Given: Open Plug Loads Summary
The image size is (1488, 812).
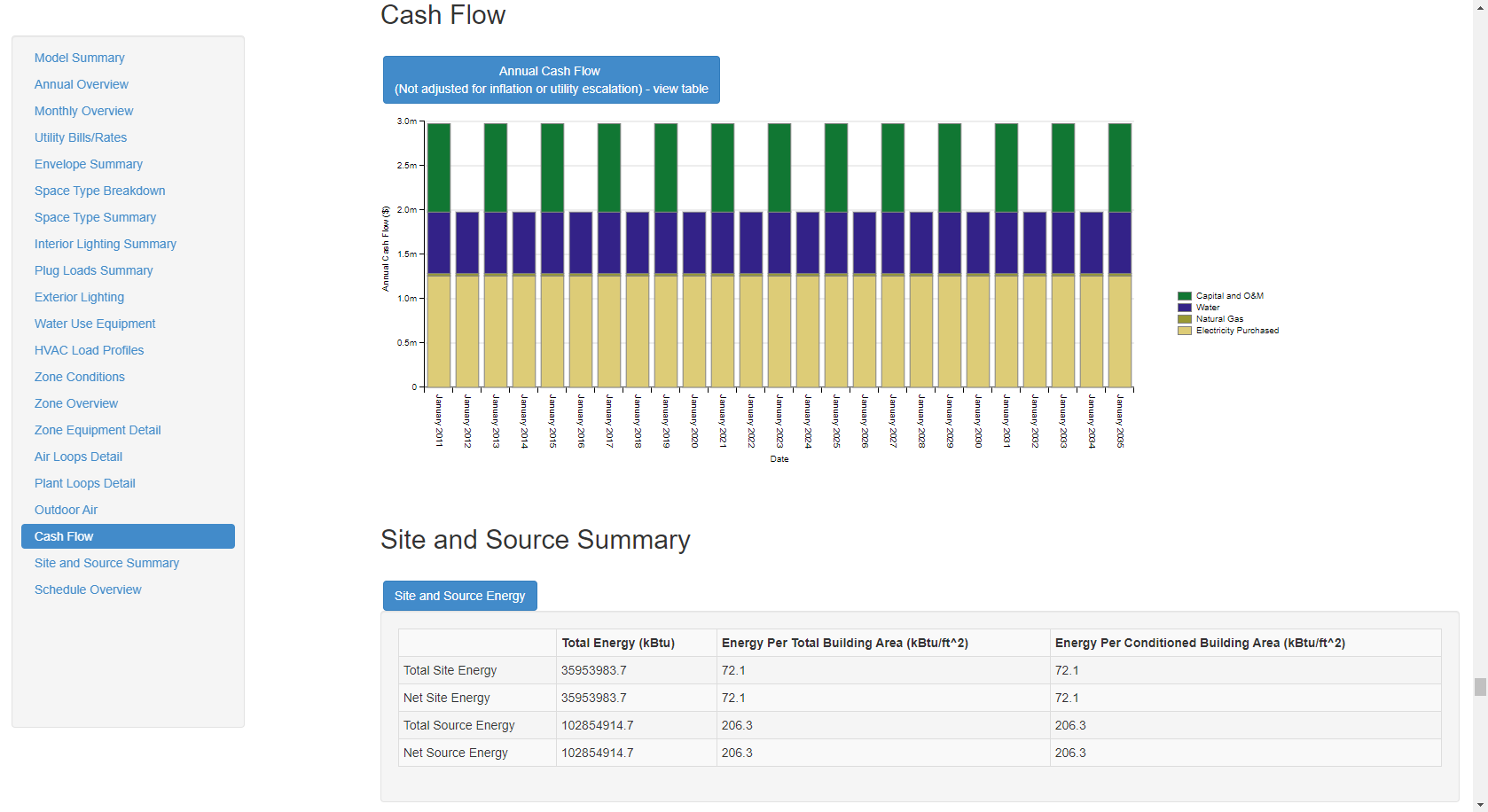Looking at the screenshot, I should click(x=93, y=269).
